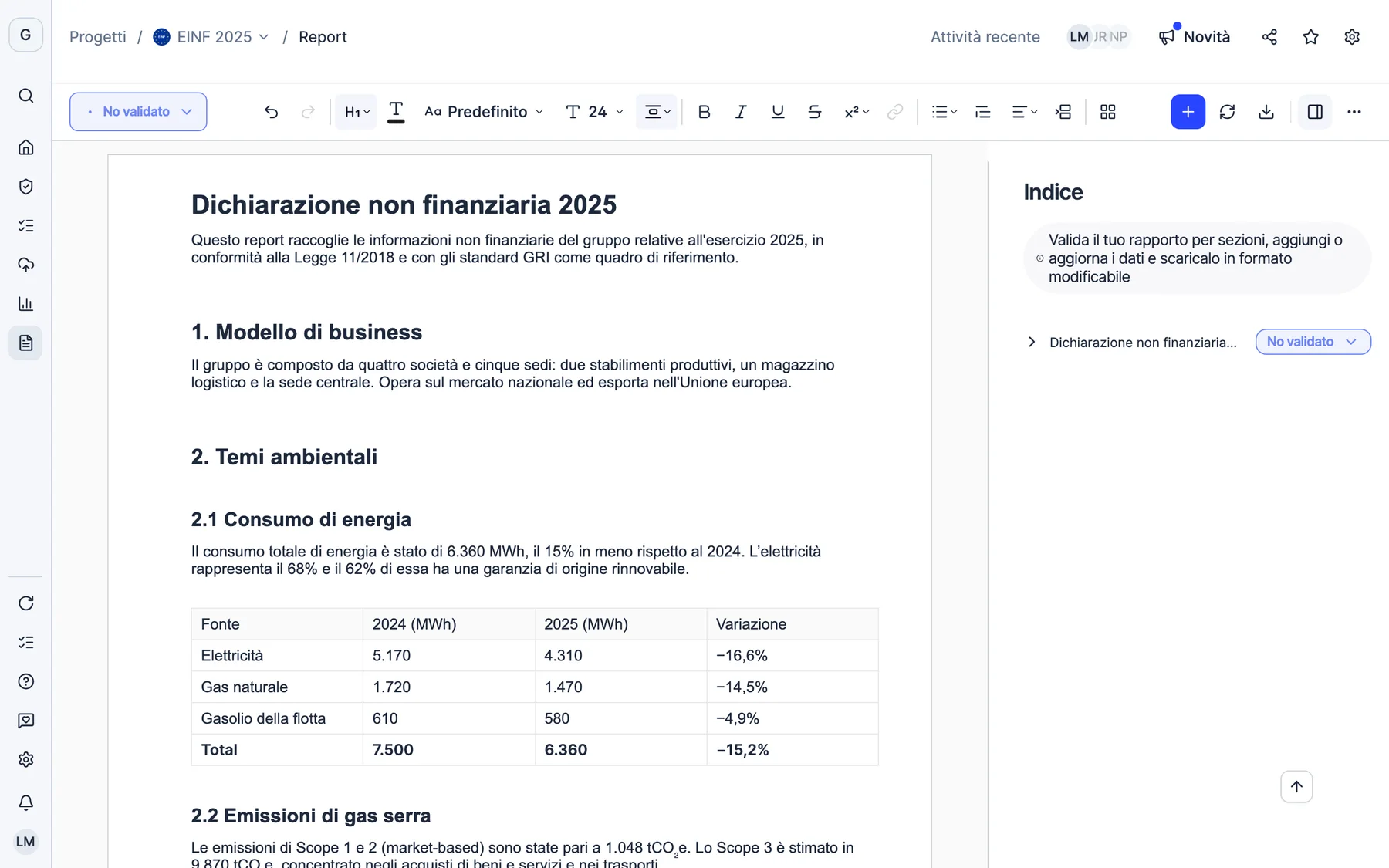Click the insert link icon
This screenshot has width=1389, height=868.
(x=895, y=112)
